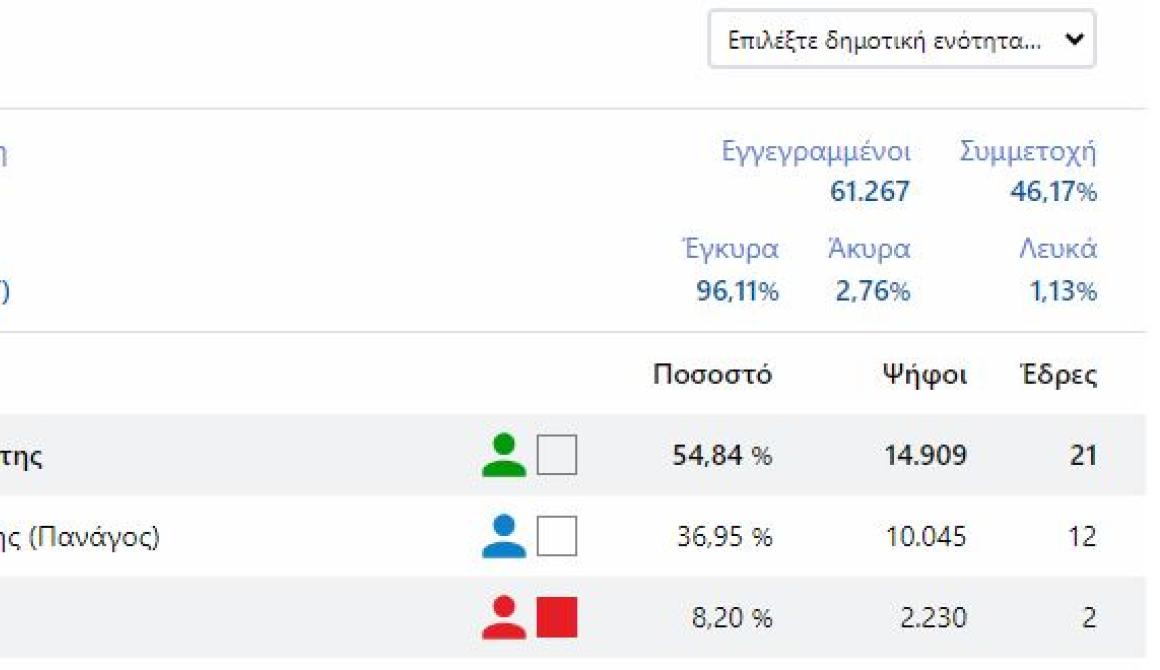Open the 'Επιλέξτε δημοτική ενότητα' dropdown

(901, 40)
